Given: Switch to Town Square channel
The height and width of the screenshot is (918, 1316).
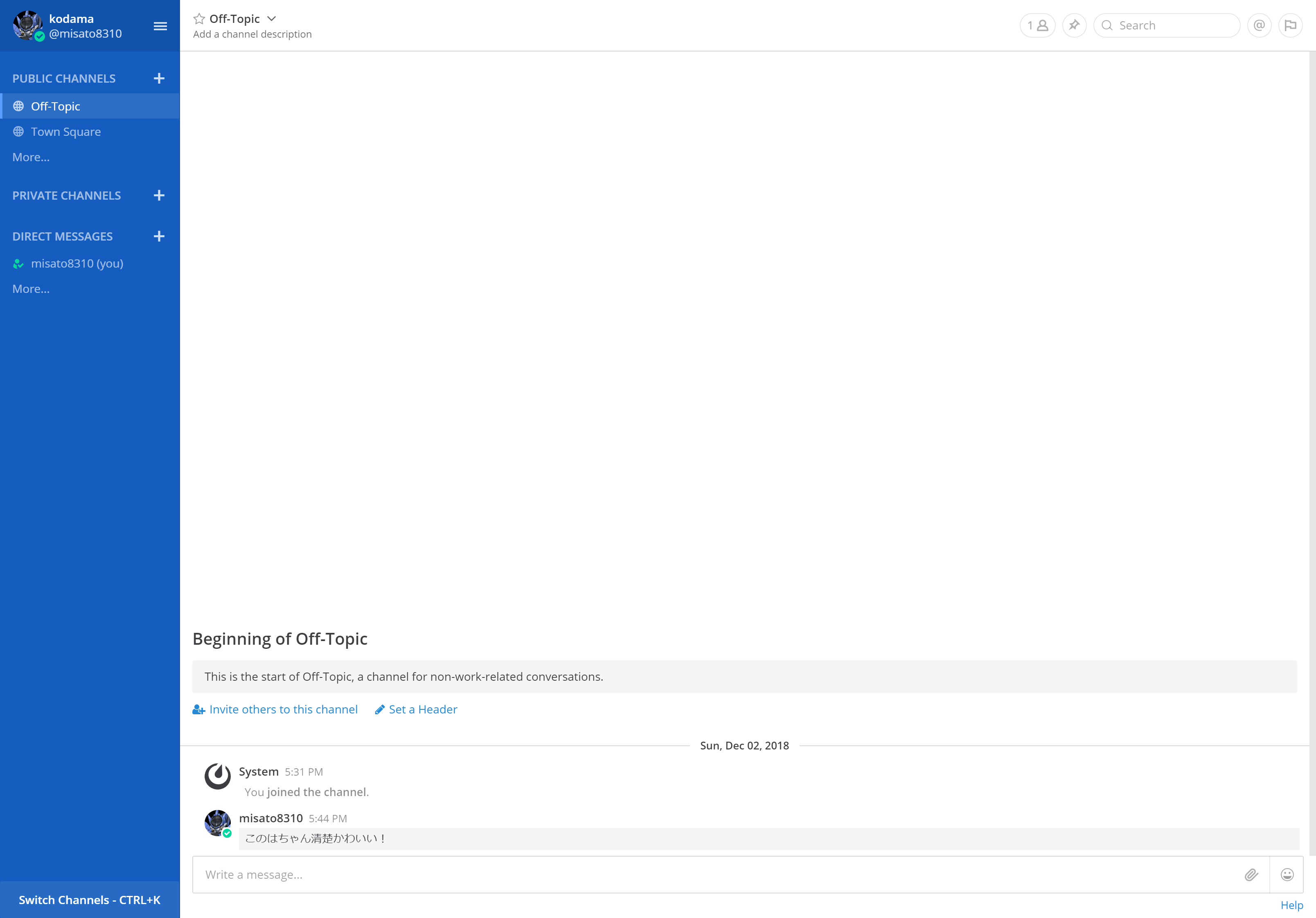Looking at the screenshot, I should click(x=65, y=132).
